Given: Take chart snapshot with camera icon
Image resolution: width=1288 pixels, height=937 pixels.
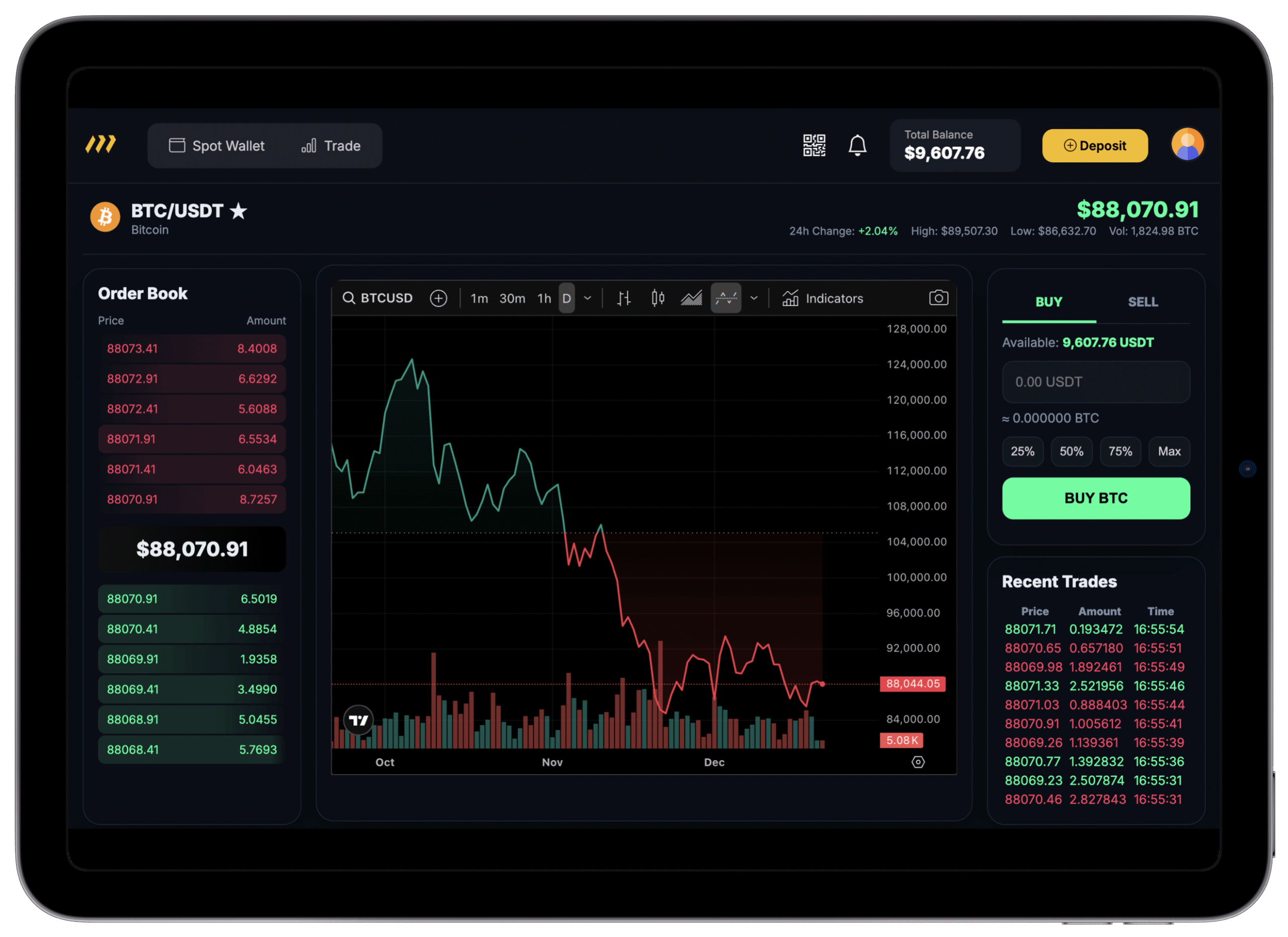Looking at the screenshot, I should click(x=938, y=297).
